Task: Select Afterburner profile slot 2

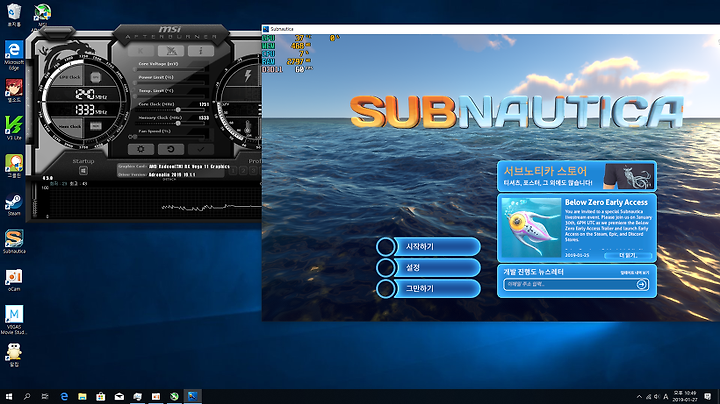Action: tap(243, 171)
